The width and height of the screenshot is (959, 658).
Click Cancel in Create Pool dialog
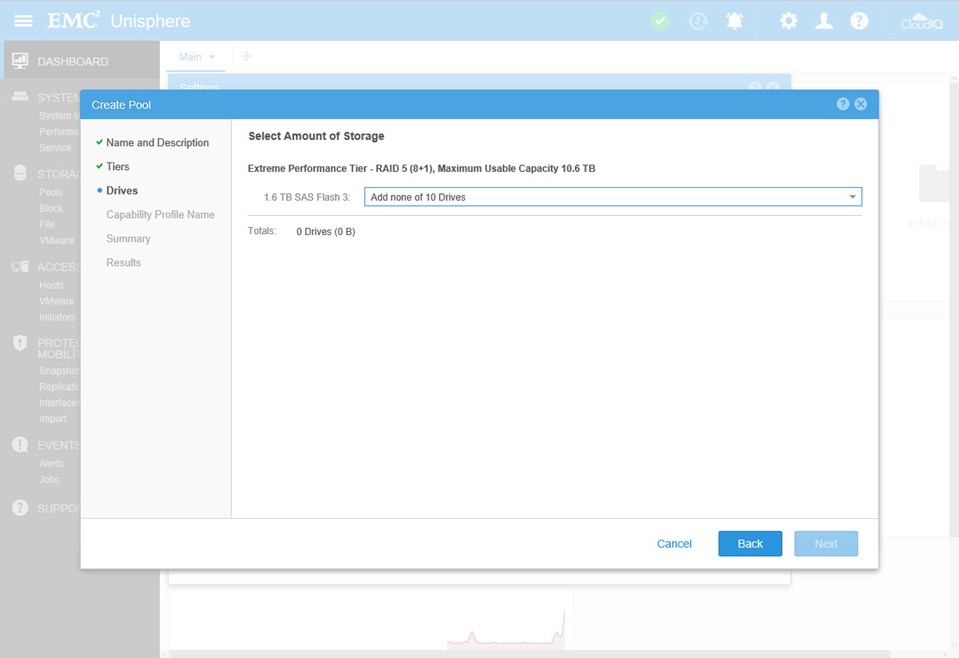click(x=674, y=544)
